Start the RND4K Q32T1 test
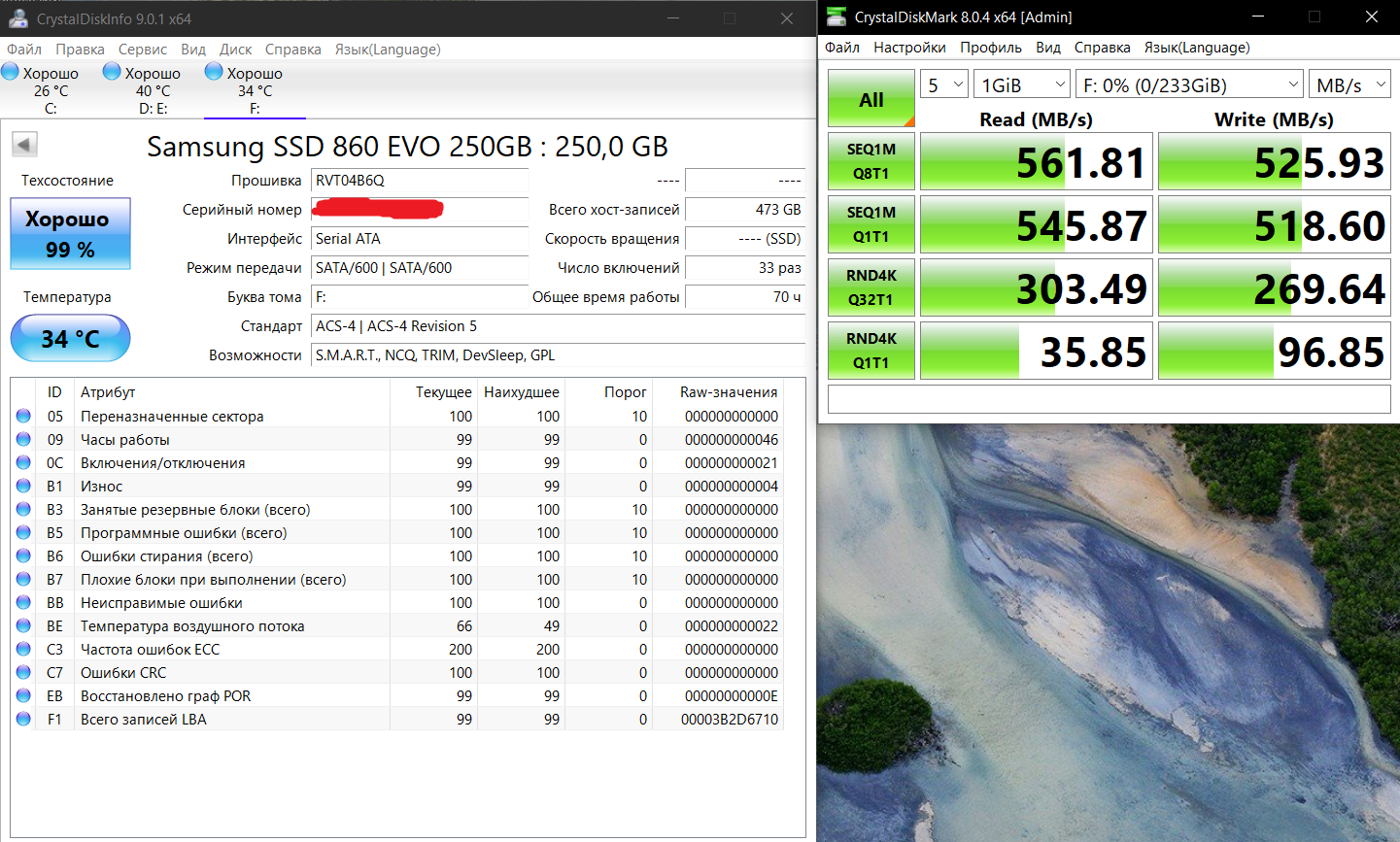The height and width of the screenshot is (842, 1400). [871, 287]
